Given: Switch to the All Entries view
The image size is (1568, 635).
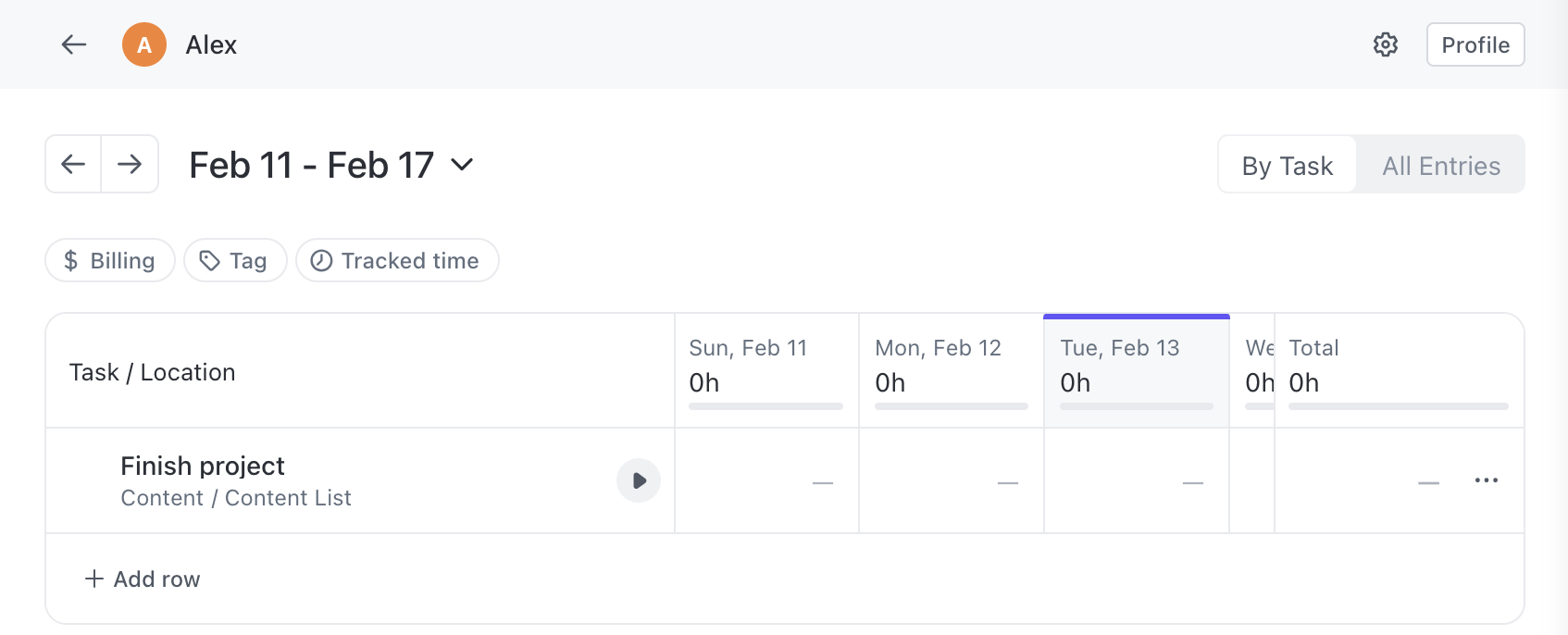Looking at the screenshot, I should click(x=1440, y=165).
